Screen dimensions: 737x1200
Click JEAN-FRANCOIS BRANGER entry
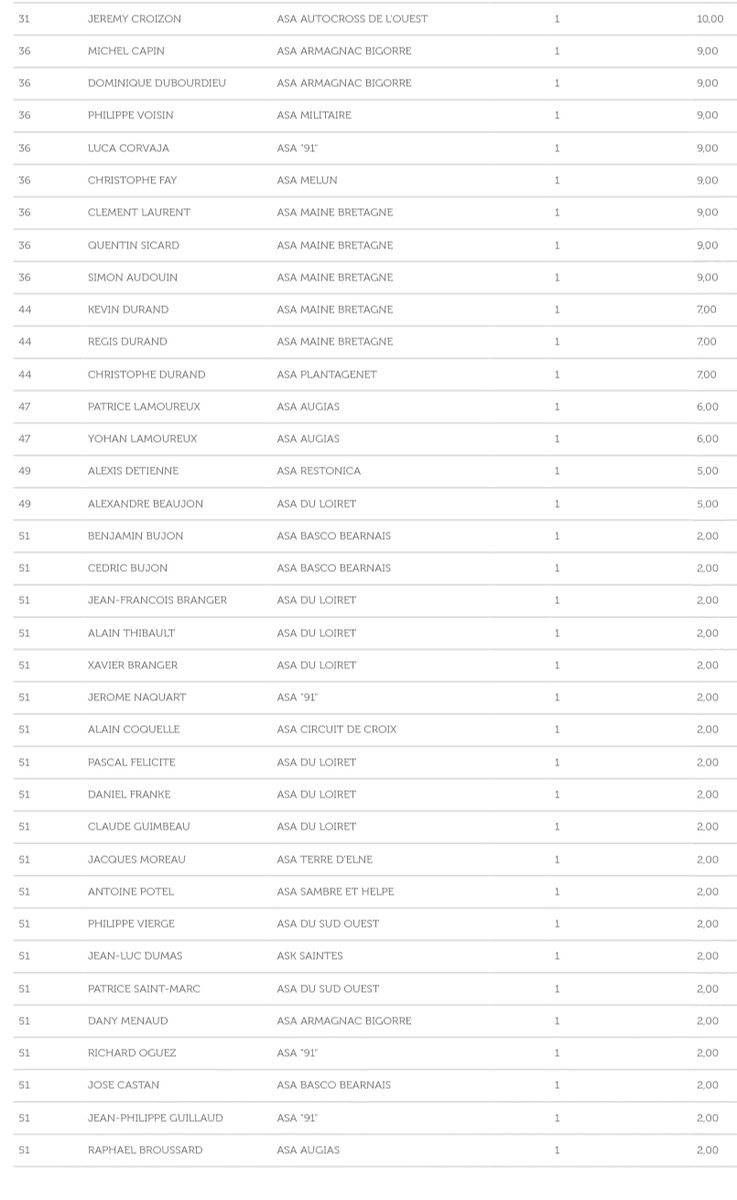[157, 600]
